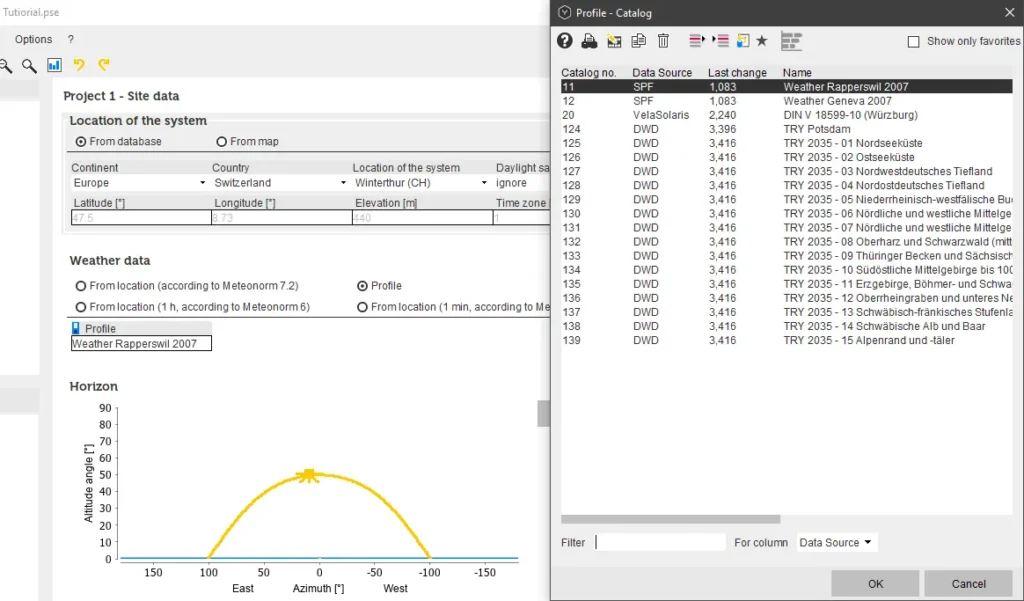Click the Filter text field
The image size is (1024, 601).
(660, 543)
